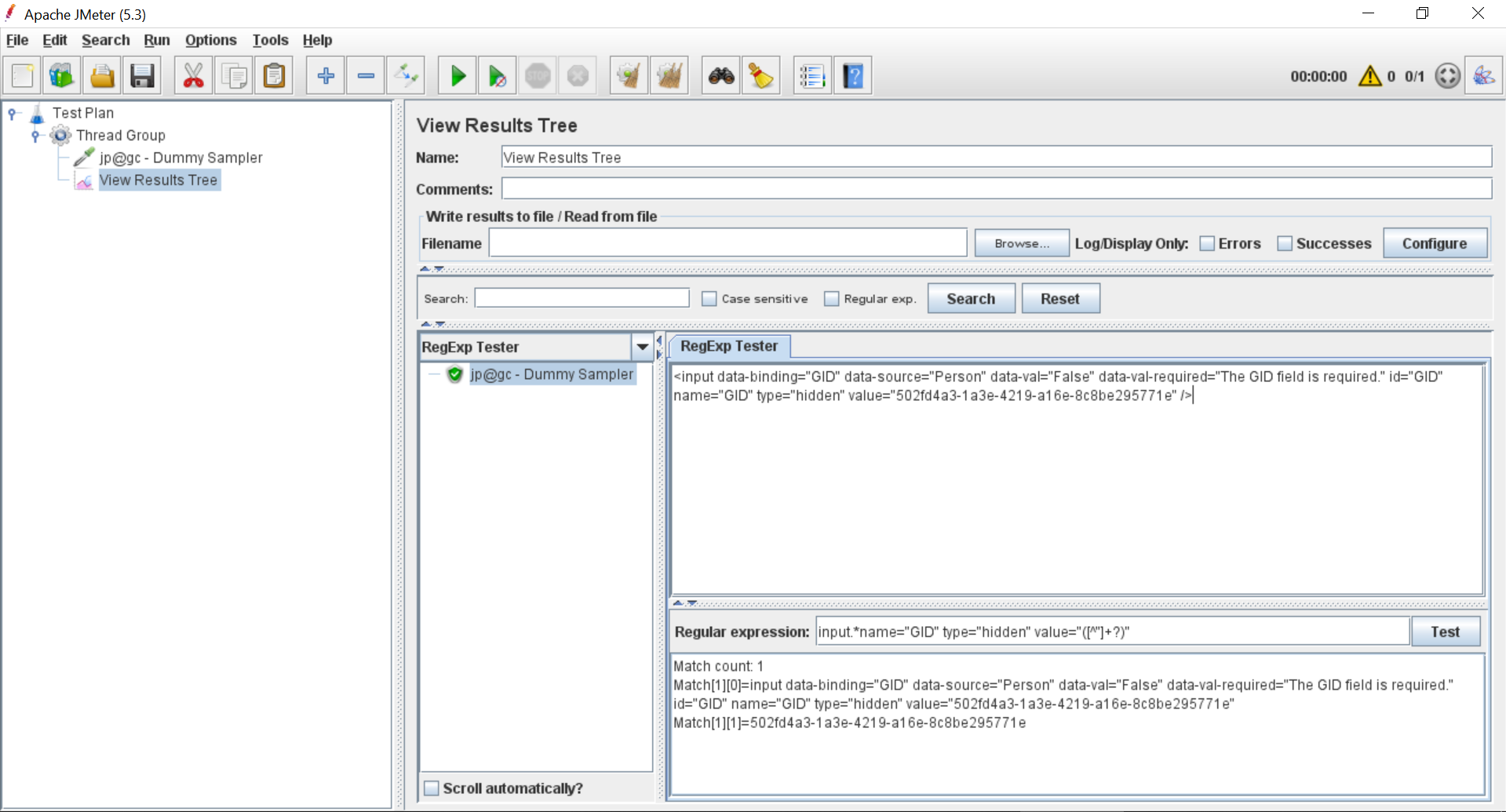Show the log viewer warning icon
The width and height of the screenshot is (1506, 812).
[1370, 76]
